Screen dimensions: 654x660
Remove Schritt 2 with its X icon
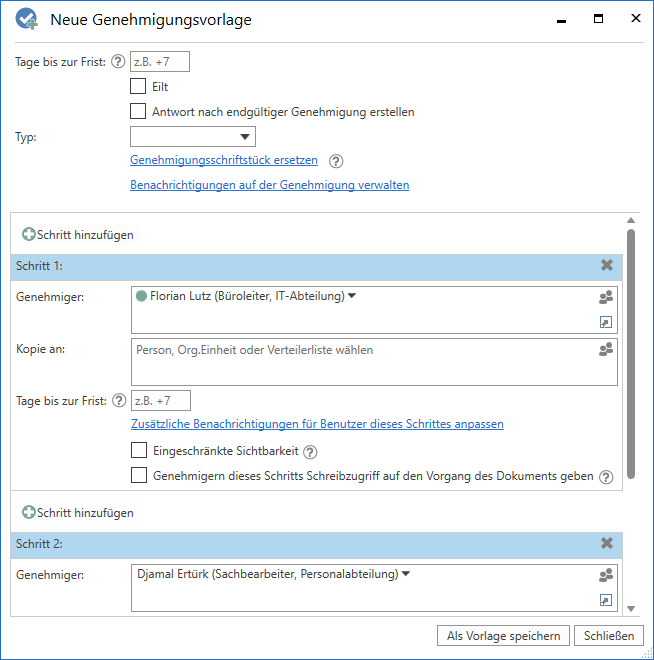tap(607, 543)
